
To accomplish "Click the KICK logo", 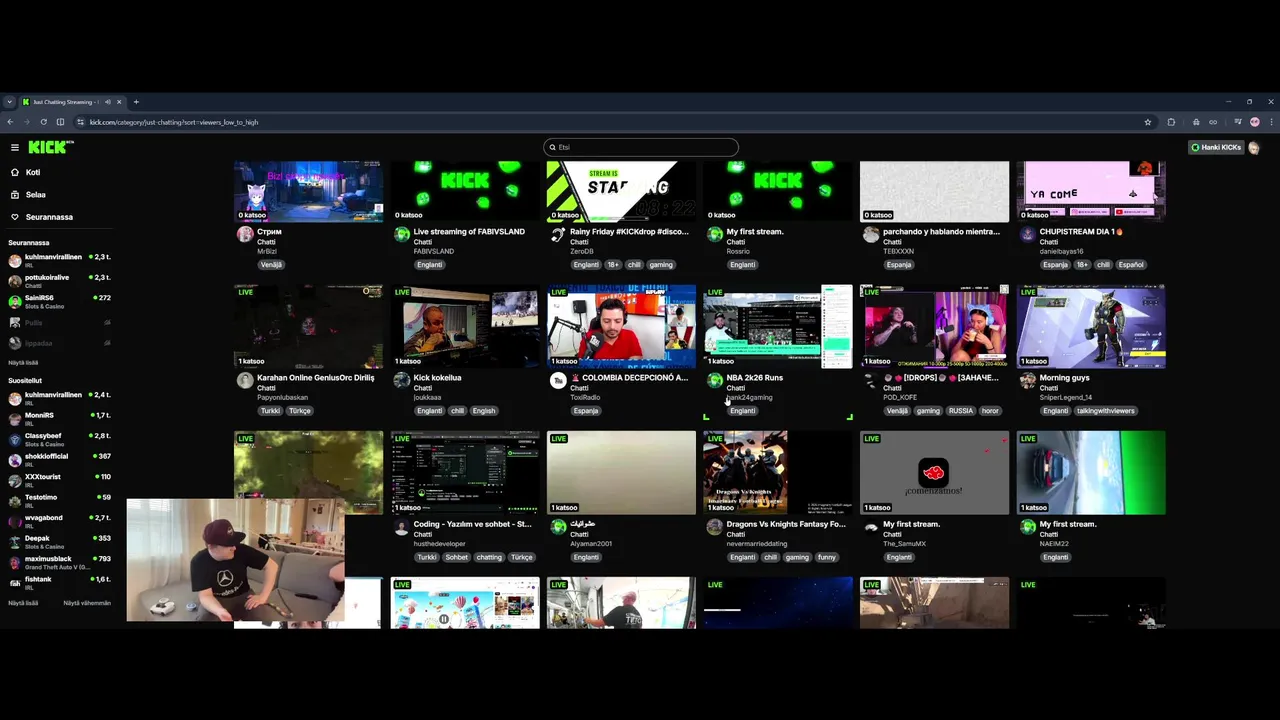I will coord(50,147).
